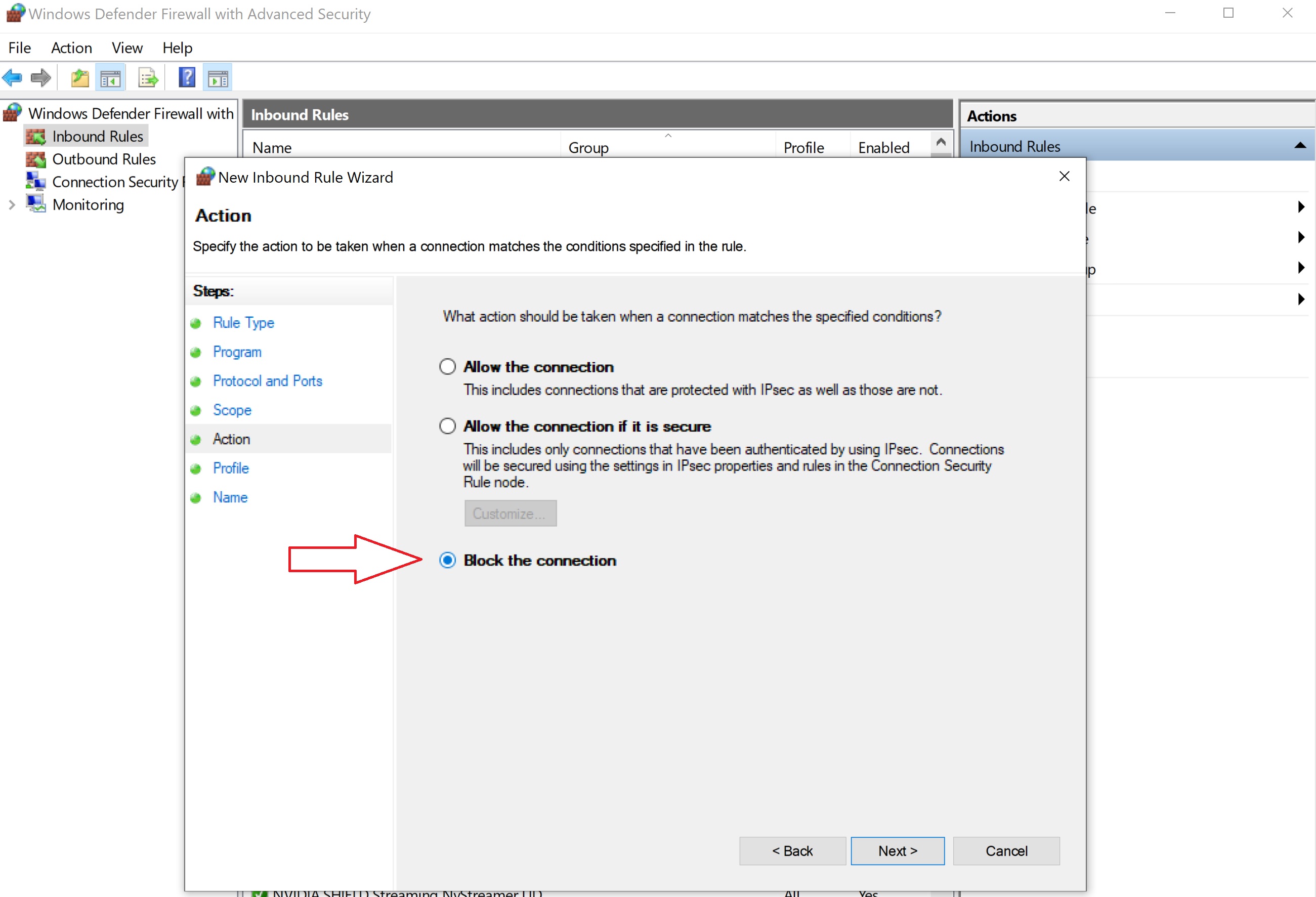
Task: Go to the Program wizard step
Action: (x=237, y=352)
